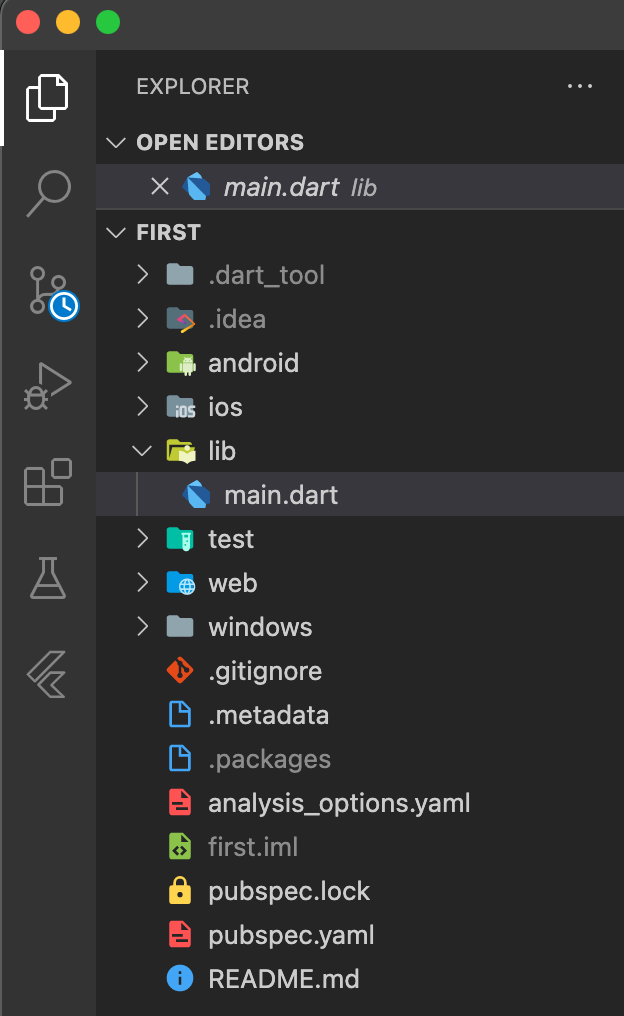
Task: Click the green window zoom button
Action: (x=107, y=22)
